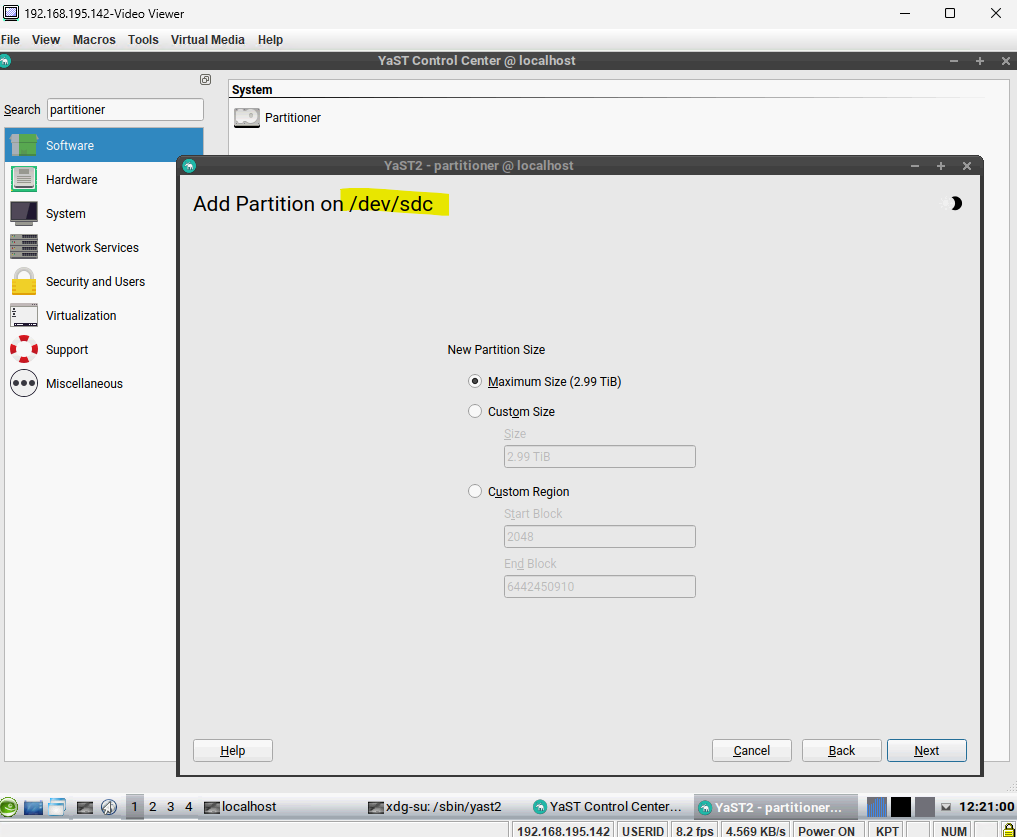1017x837 pixels.
Task: Click the Virtualization label in sidebar
Action: (81, 315)
